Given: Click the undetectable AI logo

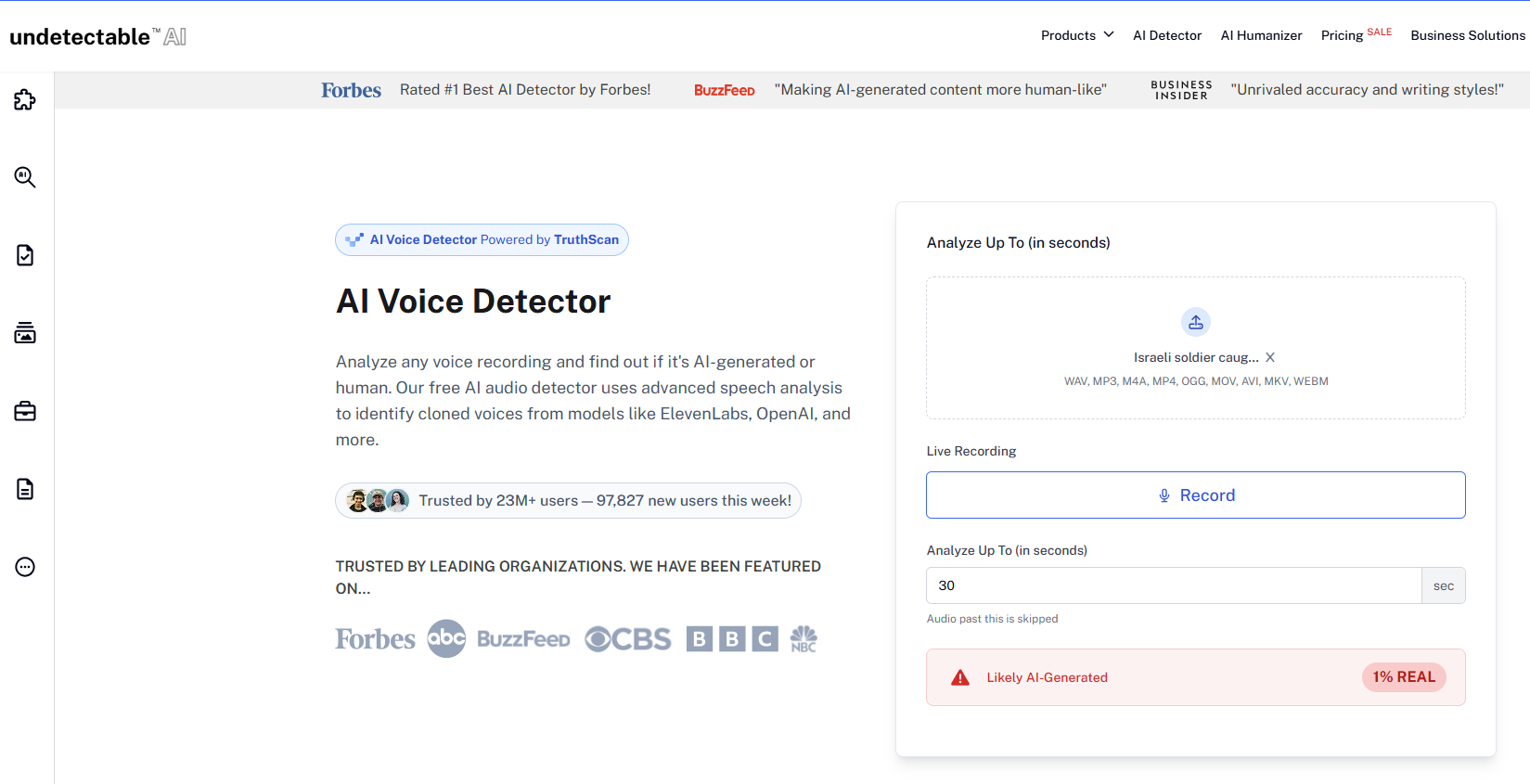Looking at the screenshot, I should pos(97,36).
